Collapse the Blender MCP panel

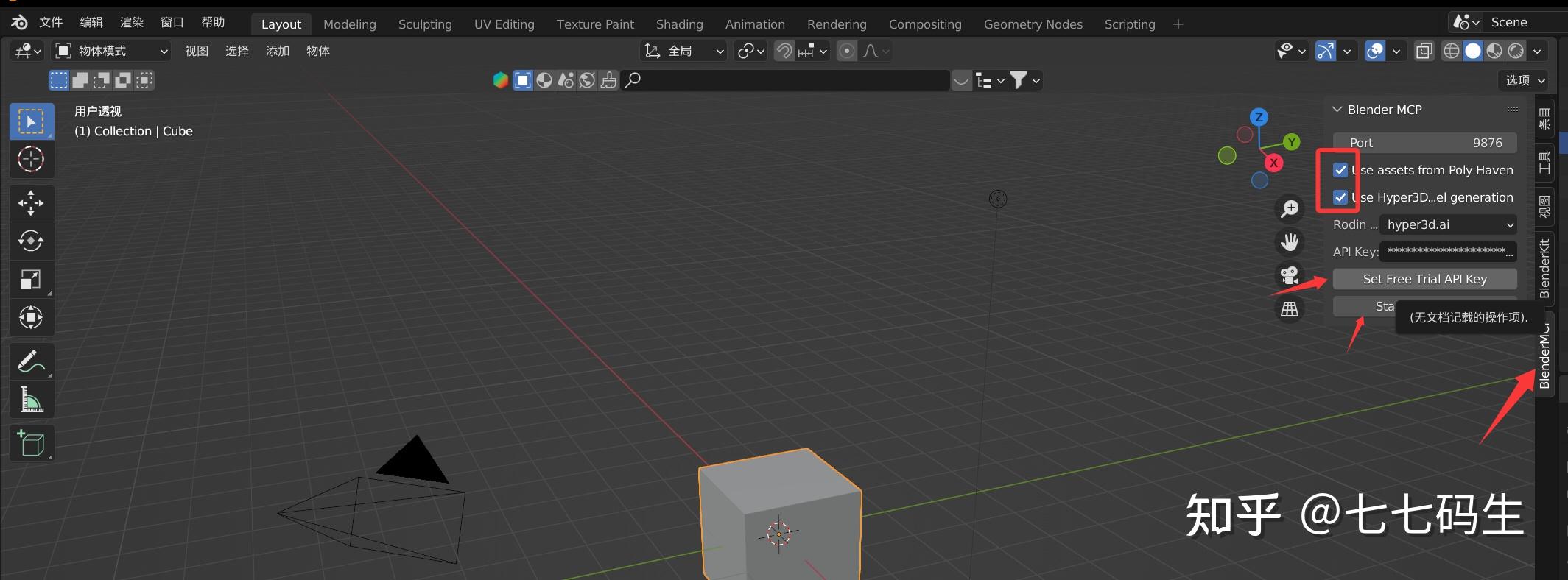coord(1337,110)
